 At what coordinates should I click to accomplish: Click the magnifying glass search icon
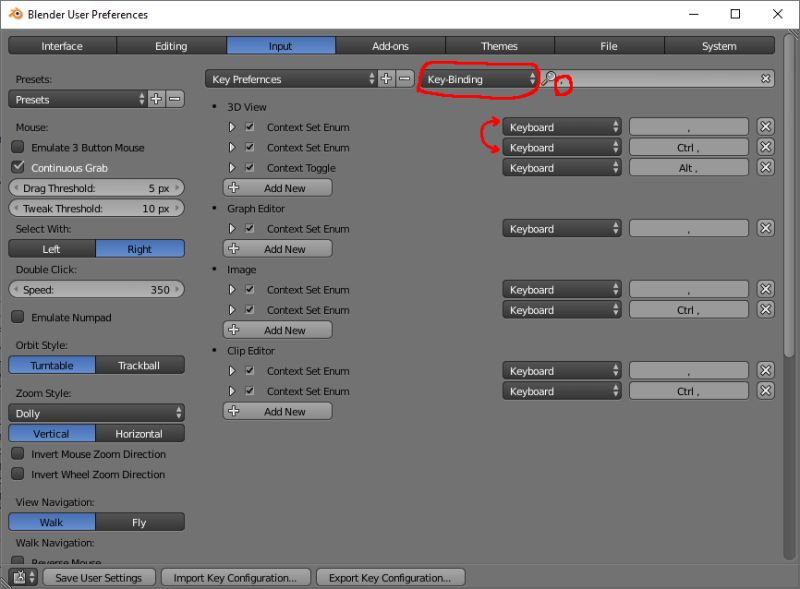[x=549, y=78]
